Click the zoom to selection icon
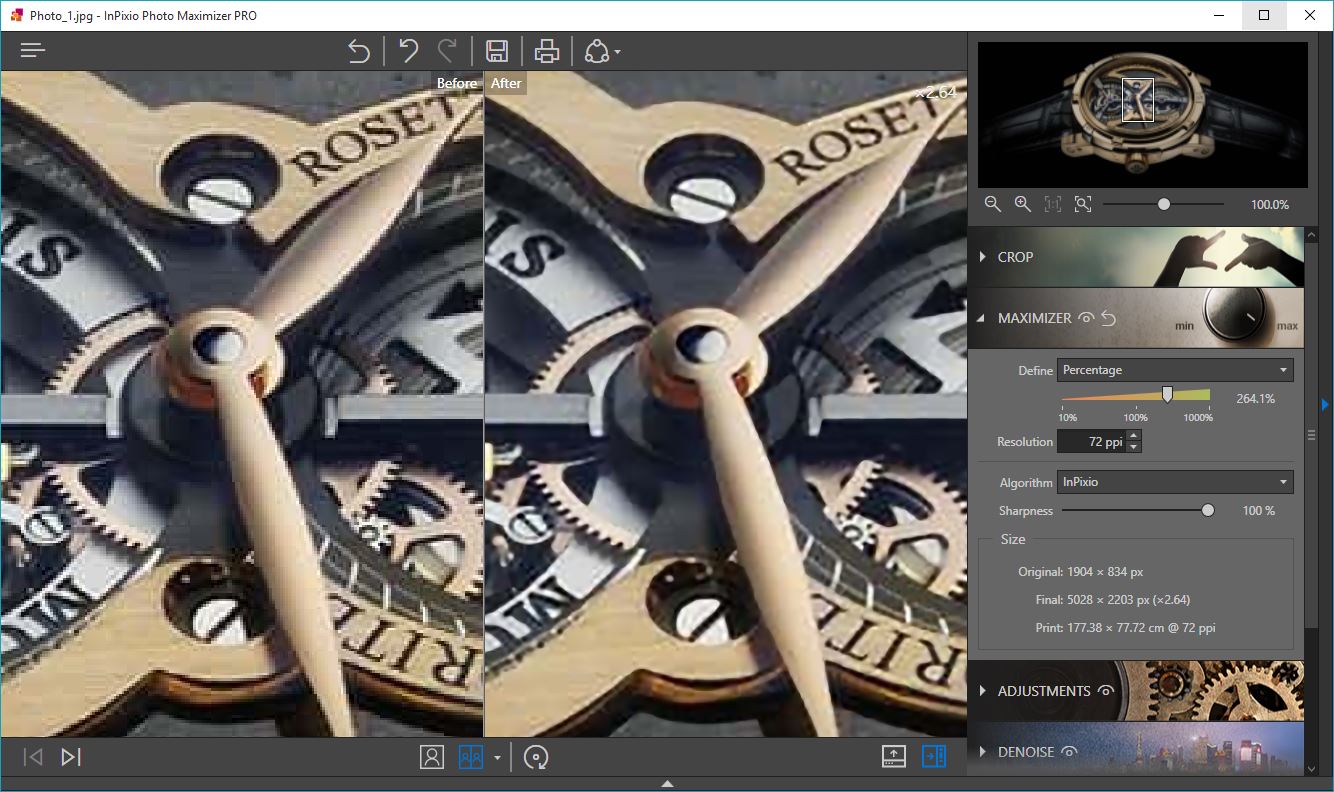Screen dimensions: 1334x792 (x=1083, y=204)
